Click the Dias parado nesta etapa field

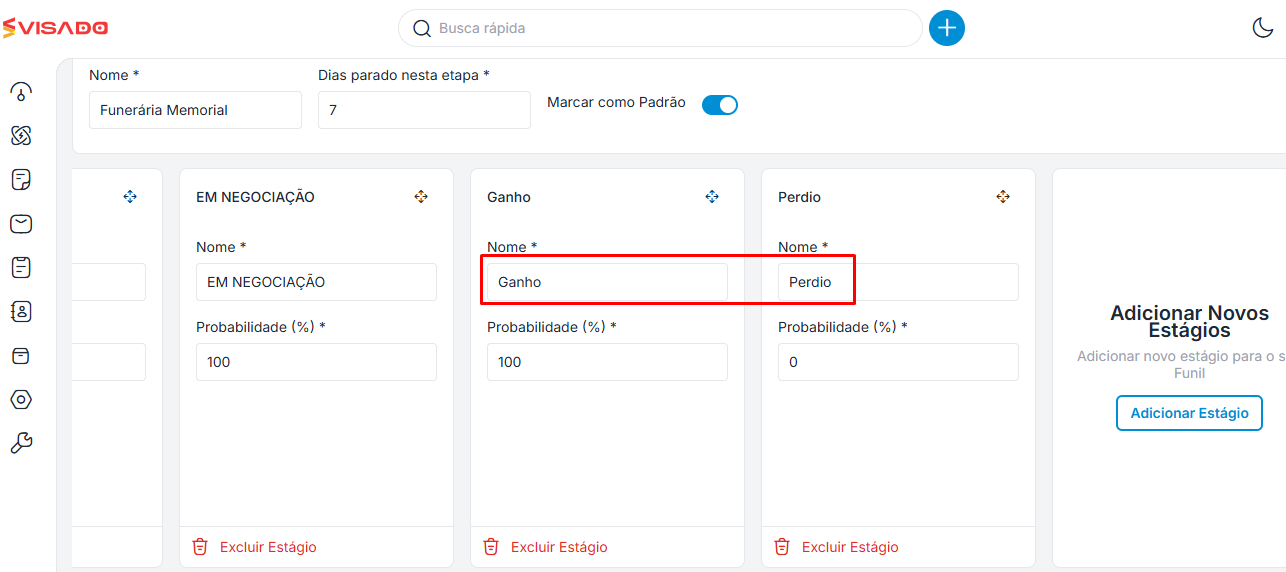[x=424, y=110]
